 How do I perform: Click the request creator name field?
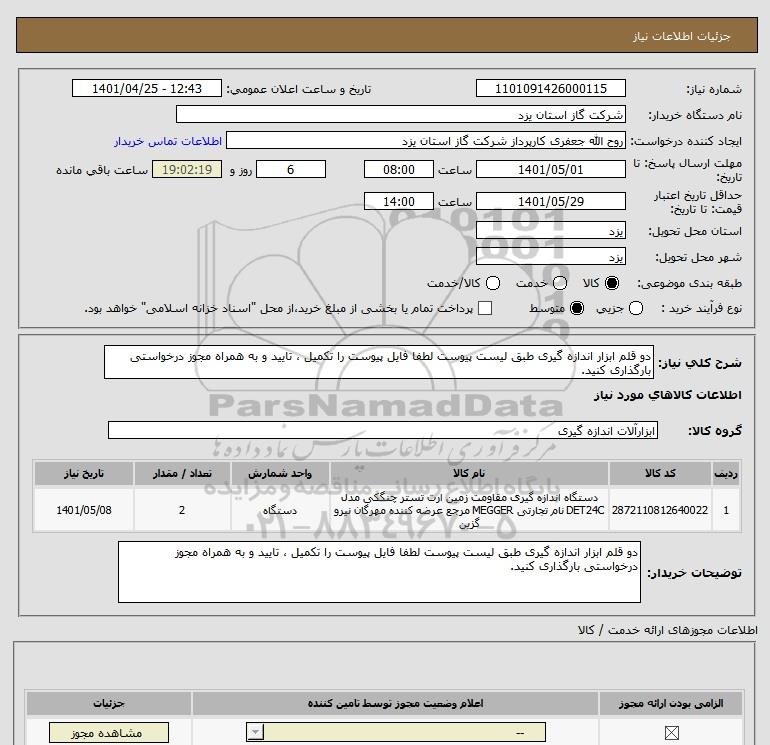coord(426,141)
